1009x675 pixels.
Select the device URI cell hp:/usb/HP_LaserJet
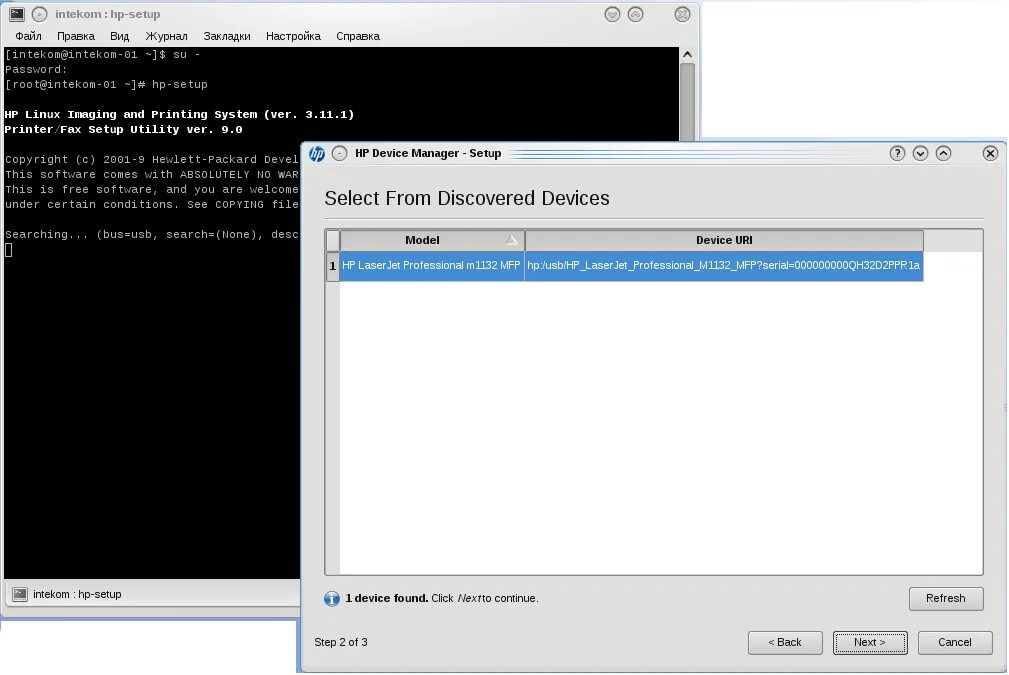click(x=724, y=266)
